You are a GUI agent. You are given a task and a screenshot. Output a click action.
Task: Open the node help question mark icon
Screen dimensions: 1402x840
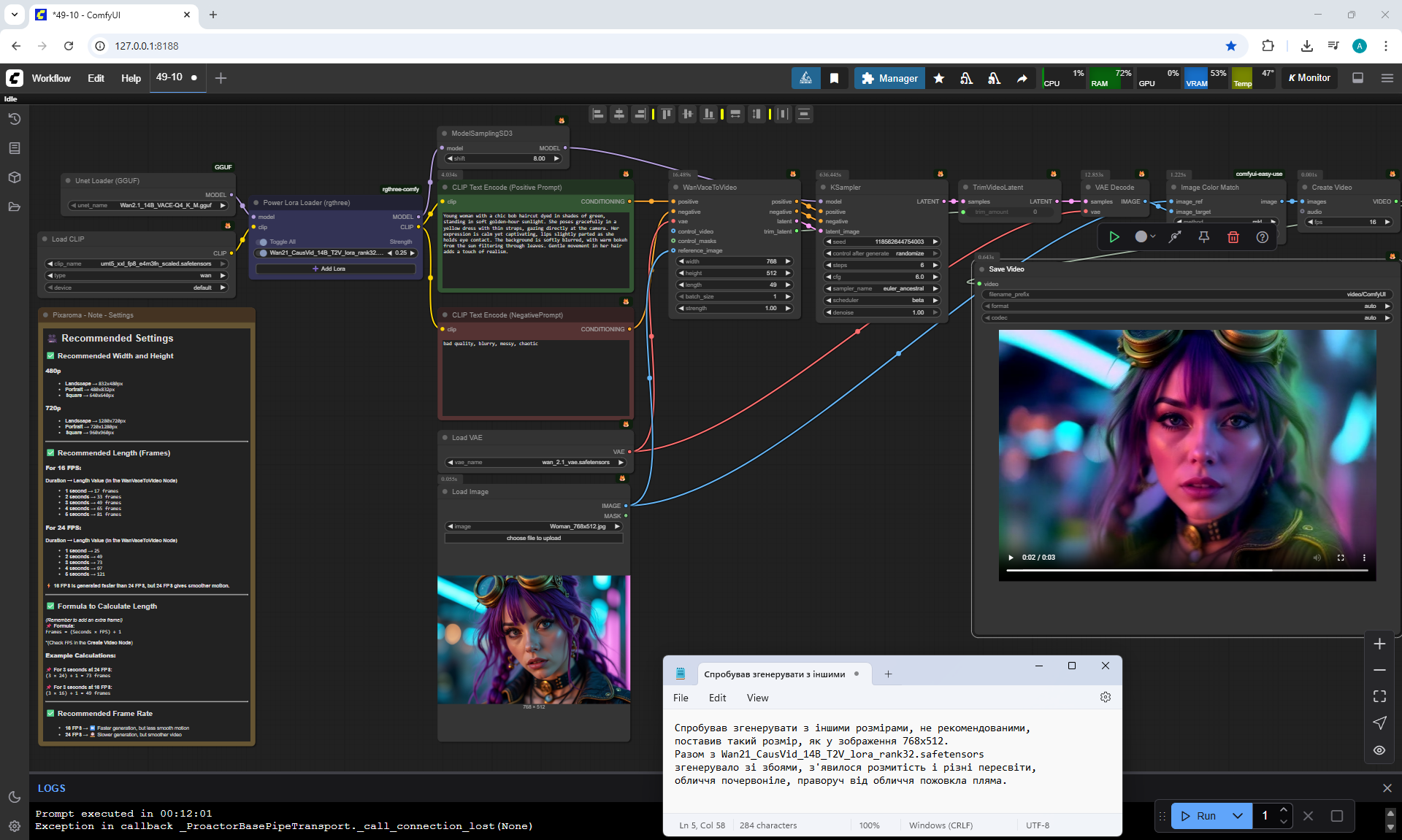point(1262,237)
